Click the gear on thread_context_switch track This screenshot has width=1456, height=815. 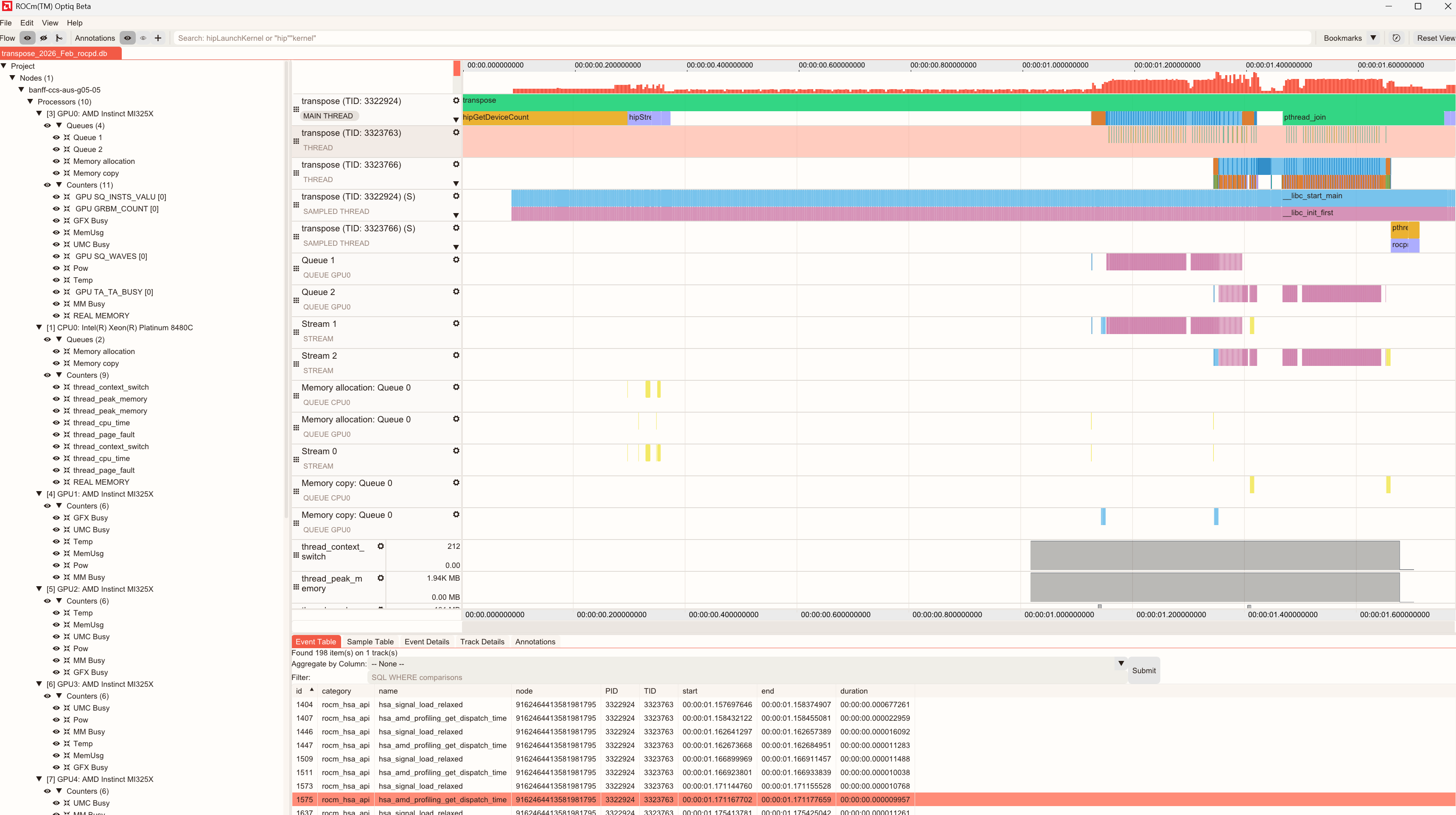381,546
